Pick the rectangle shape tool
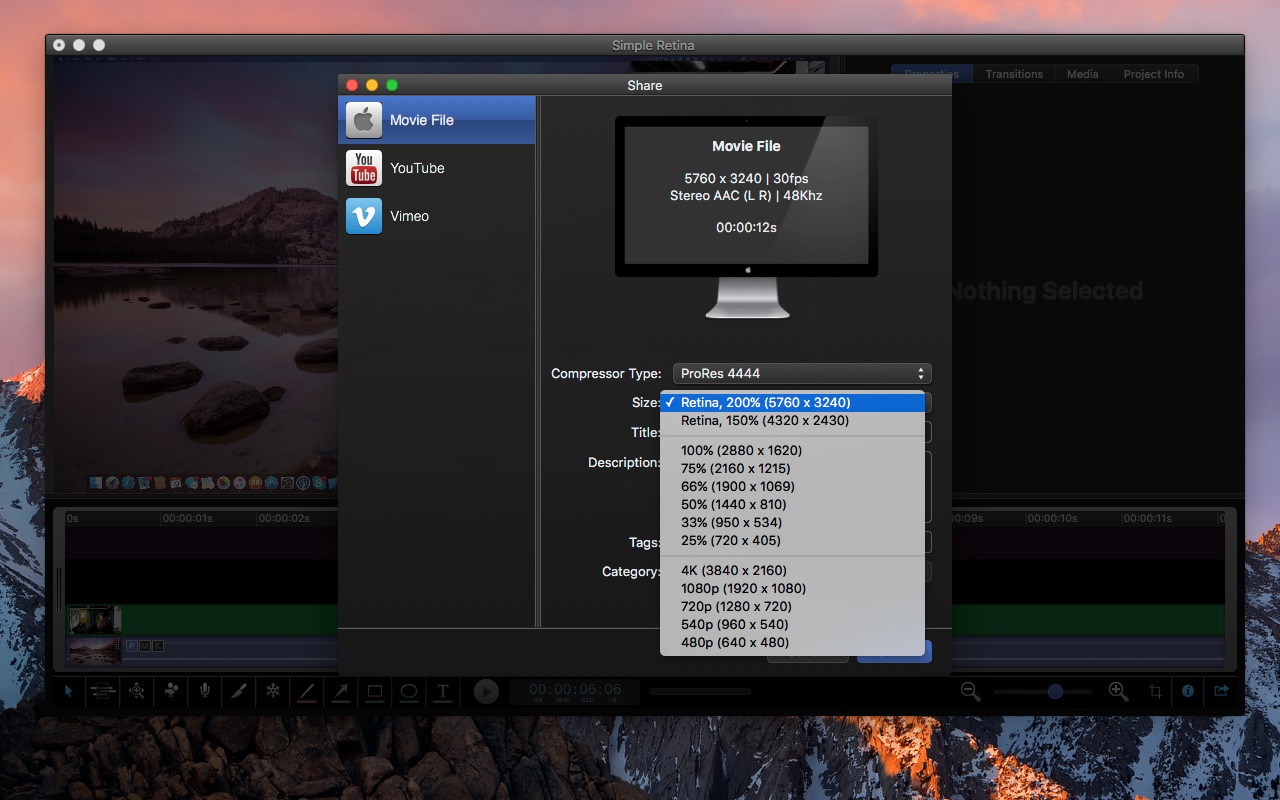Screen dimensions: 1280x800 375,691
